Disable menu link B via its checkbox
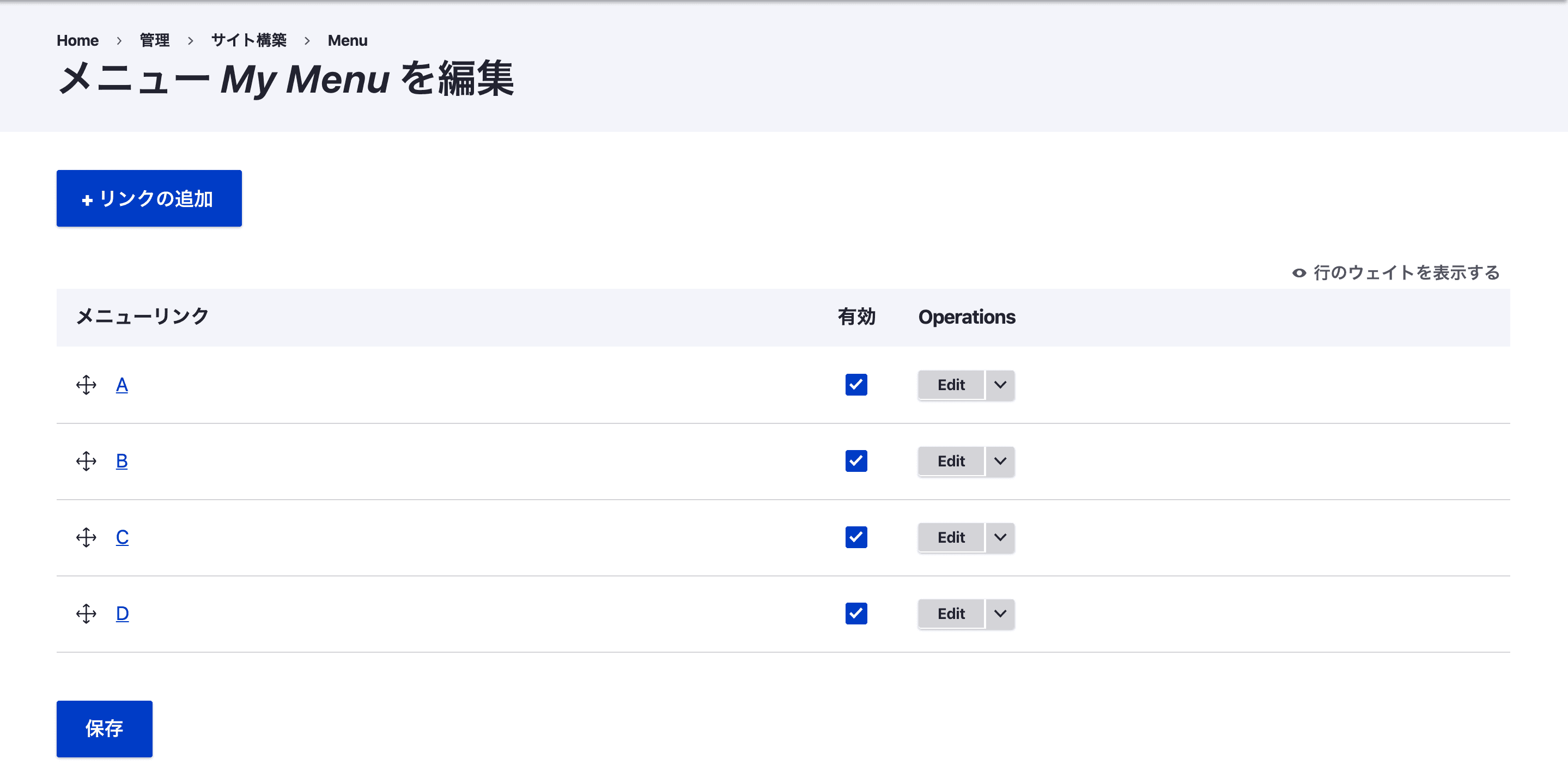 856,461
